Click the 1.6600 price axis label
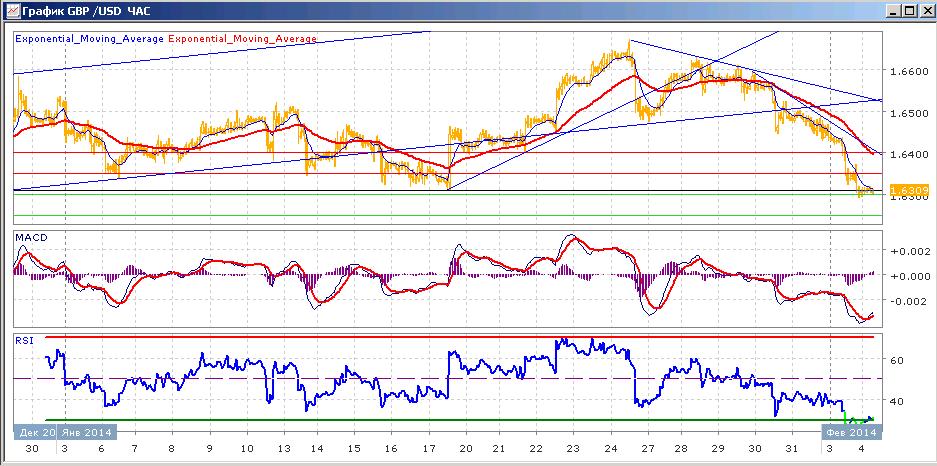The width and height of the screenshot is (937, 466). pos(908,72)
